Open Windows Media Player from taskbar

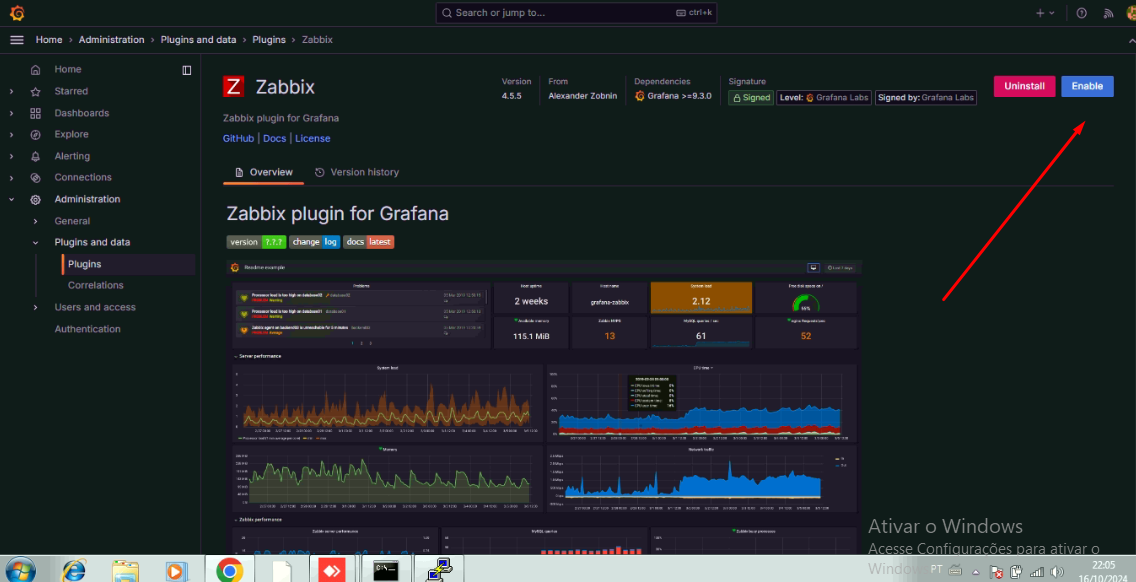tap(175, 570)
